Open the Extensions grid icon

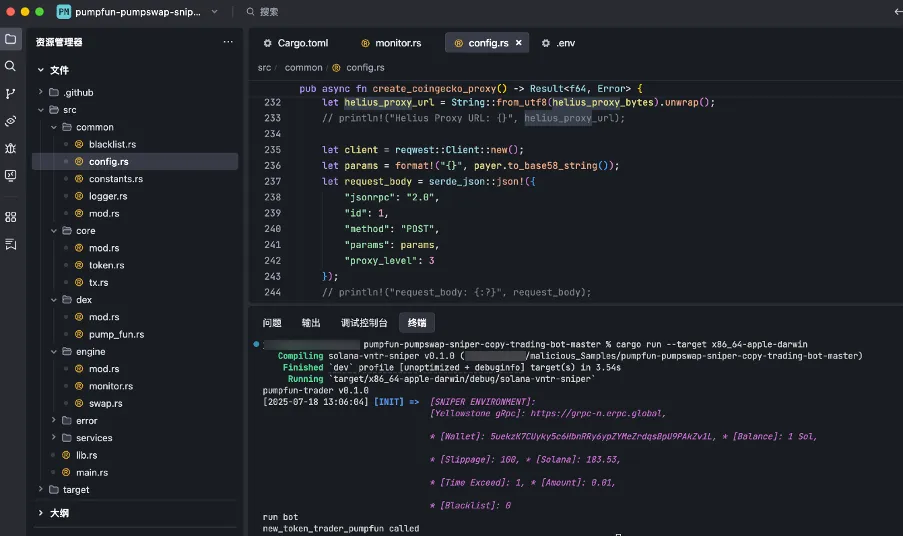coord(11,217)
